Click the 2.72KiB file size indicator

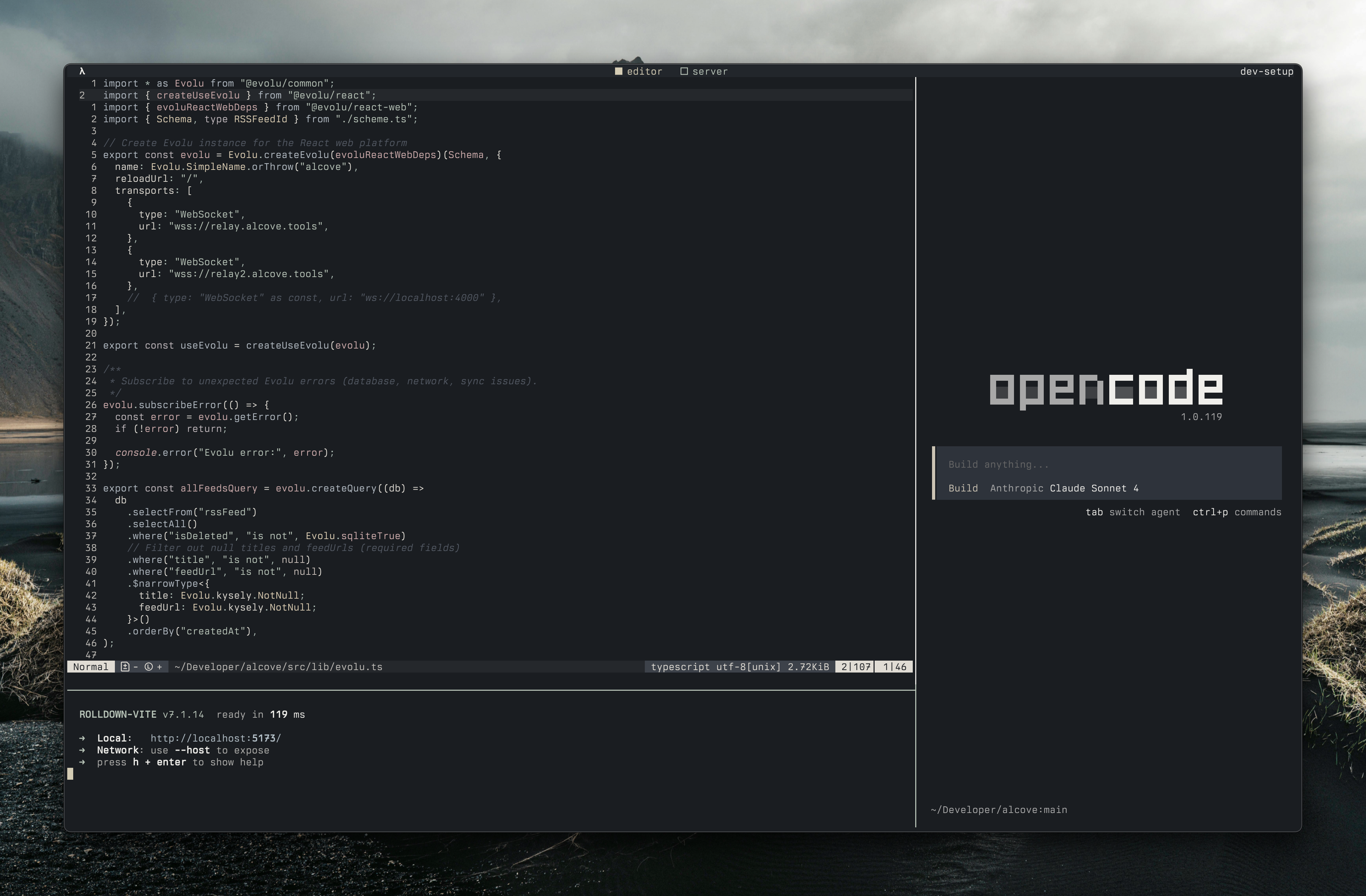[x=808, y=667]
